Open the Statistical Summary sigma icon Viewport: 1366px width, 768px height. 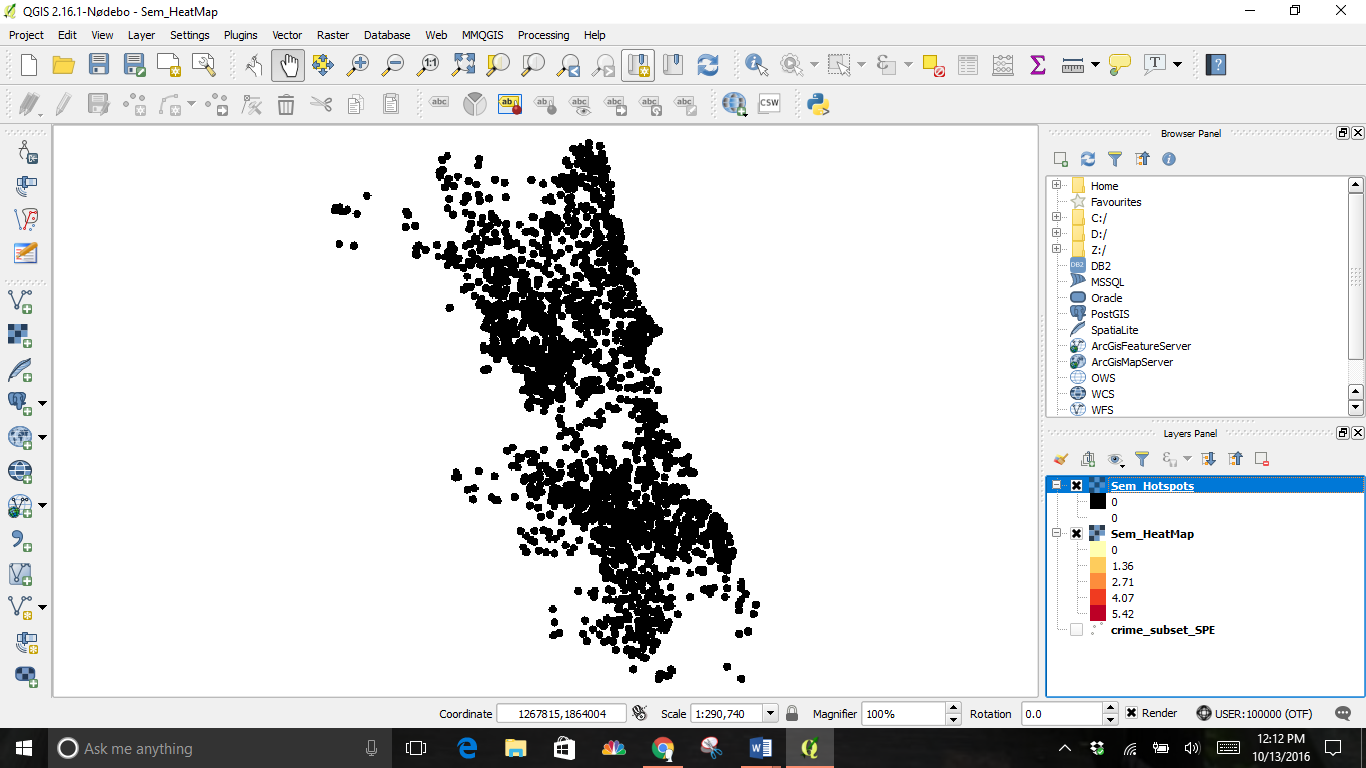[x=1037, y=65]
